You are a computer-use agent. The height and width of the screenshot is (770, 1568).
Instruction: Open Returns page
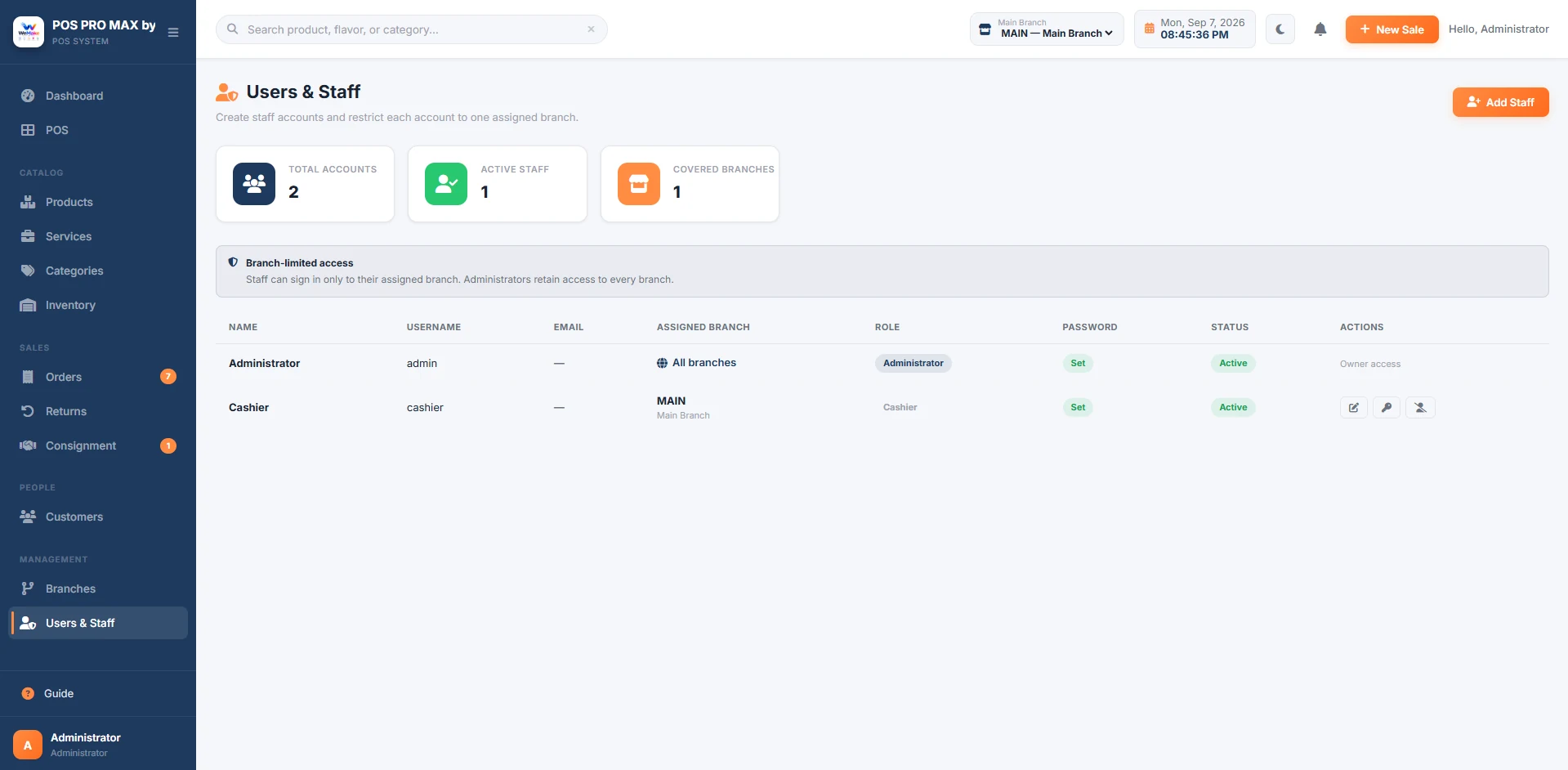click(x=98, y=411)
